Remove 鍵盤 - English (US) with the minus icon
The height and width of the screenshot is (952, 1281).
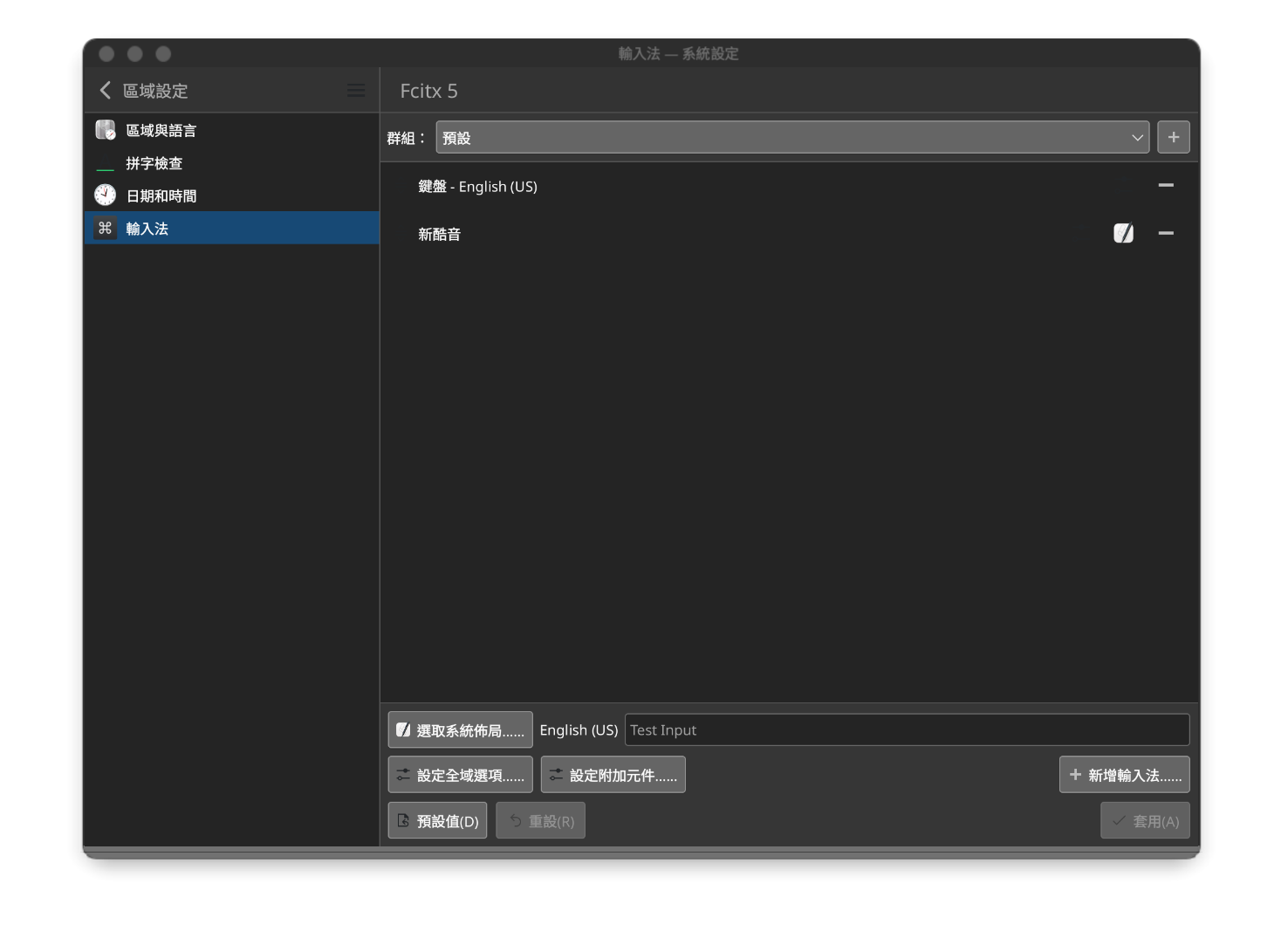coord(1166,185)
